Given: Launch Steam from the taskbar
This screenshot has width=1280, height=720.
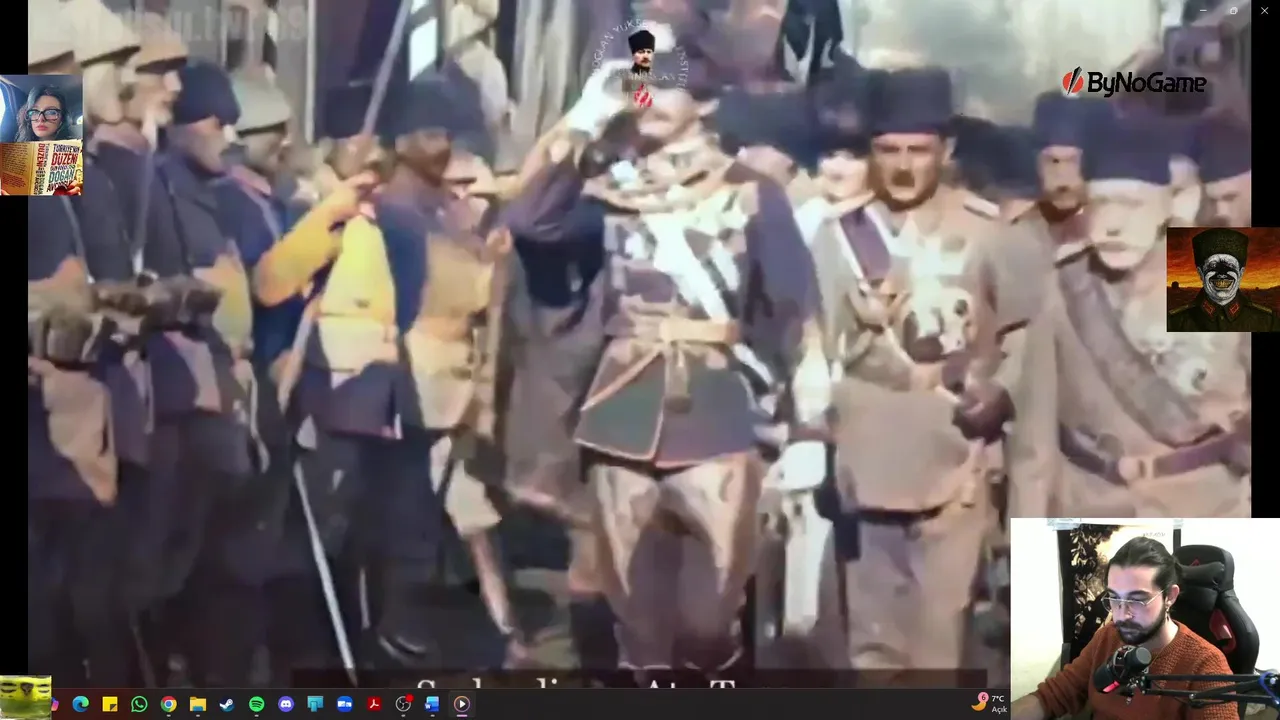Looking at the screenshot, I should pyautogui.click(x=227, y=704).
